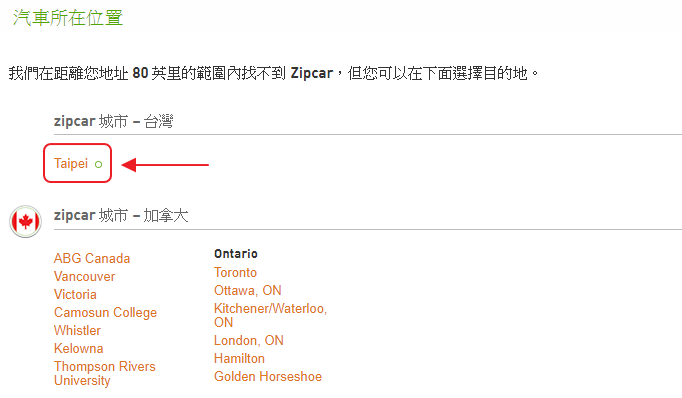
Task: Open the Camosun College link
Action: 105,313
